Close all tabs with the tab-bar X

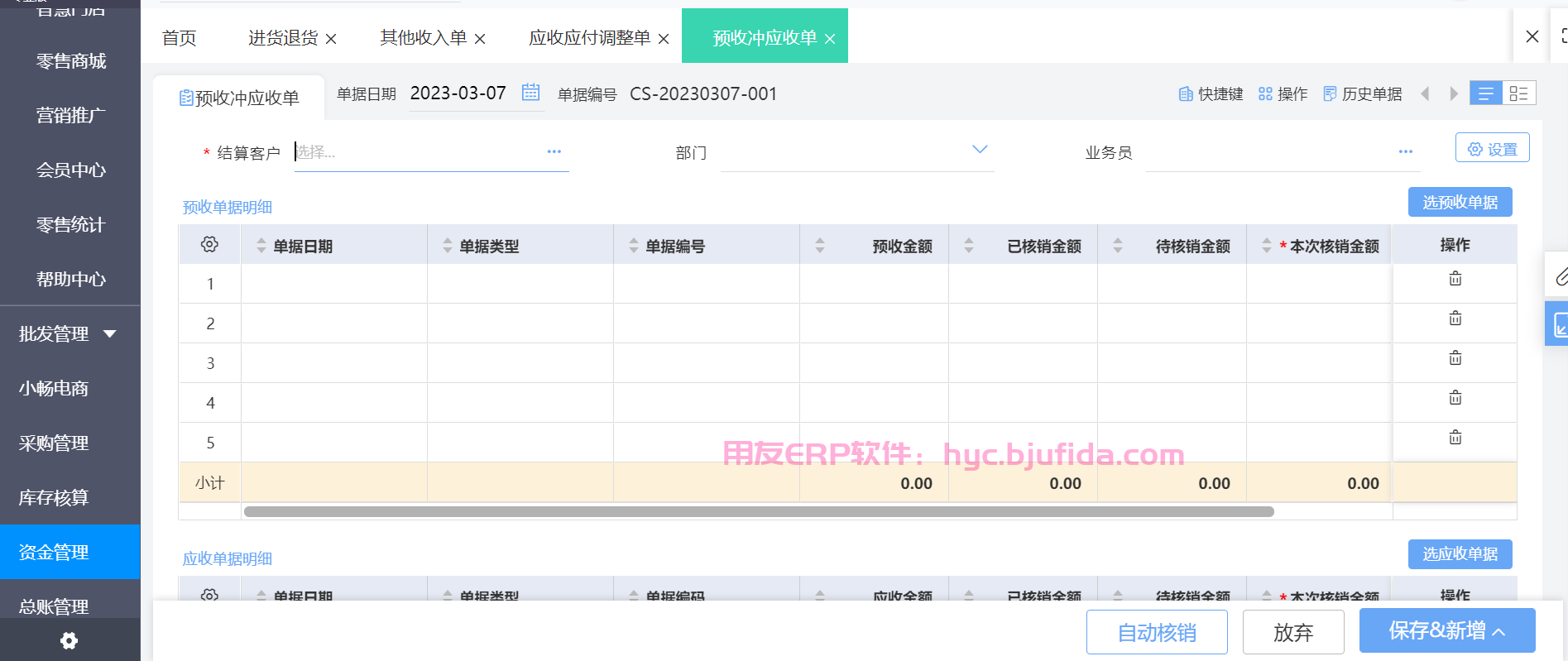click(x=1532, y=36)
